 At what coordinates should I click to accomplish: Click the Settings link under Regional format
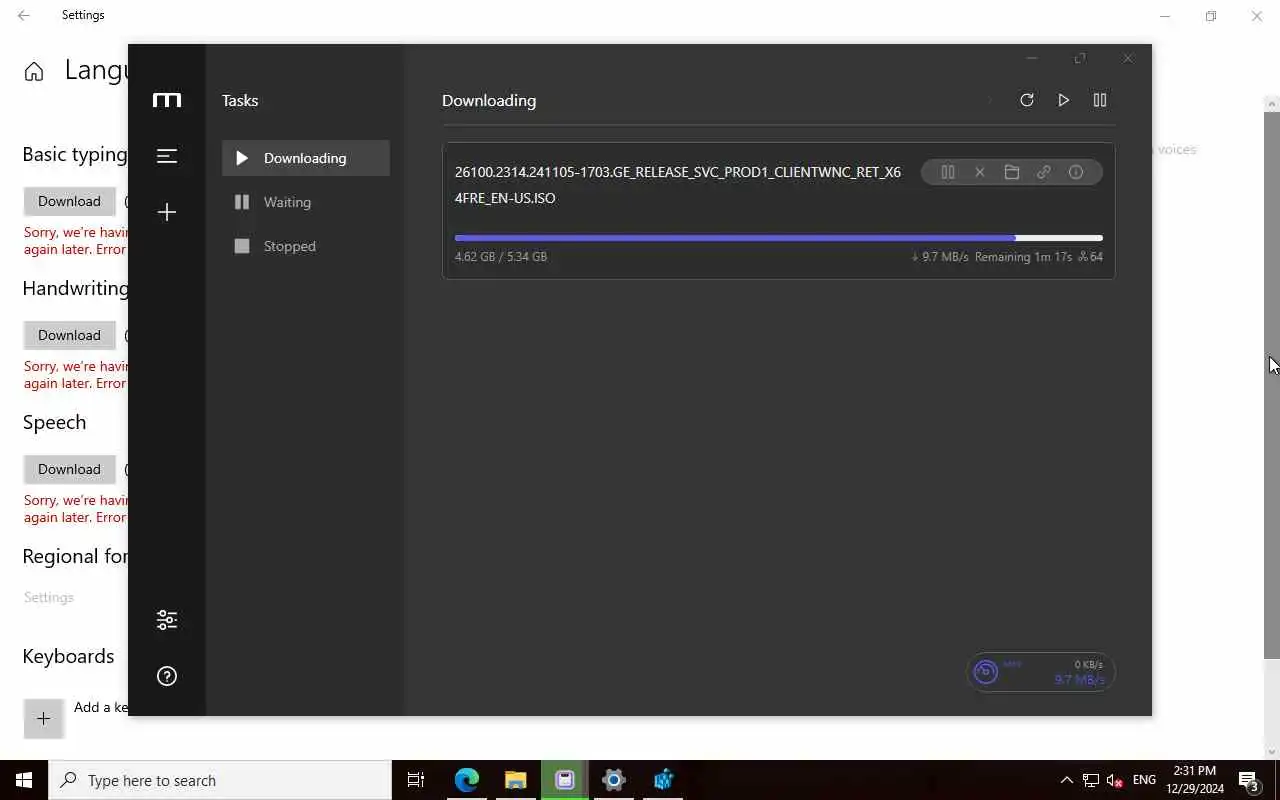click(x=49, y=597)
